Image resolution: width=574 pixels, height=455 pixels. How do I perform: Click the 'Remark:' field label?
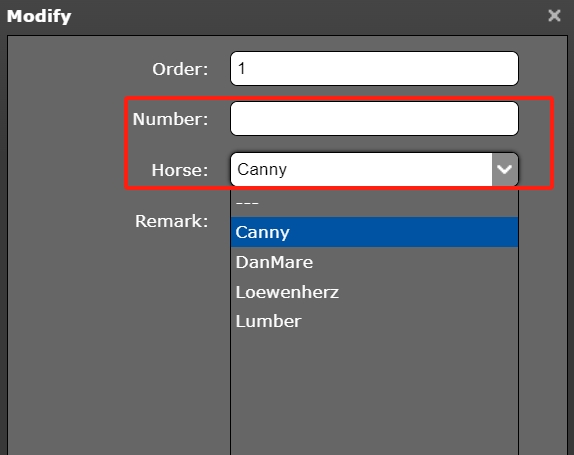pos(171,221)
